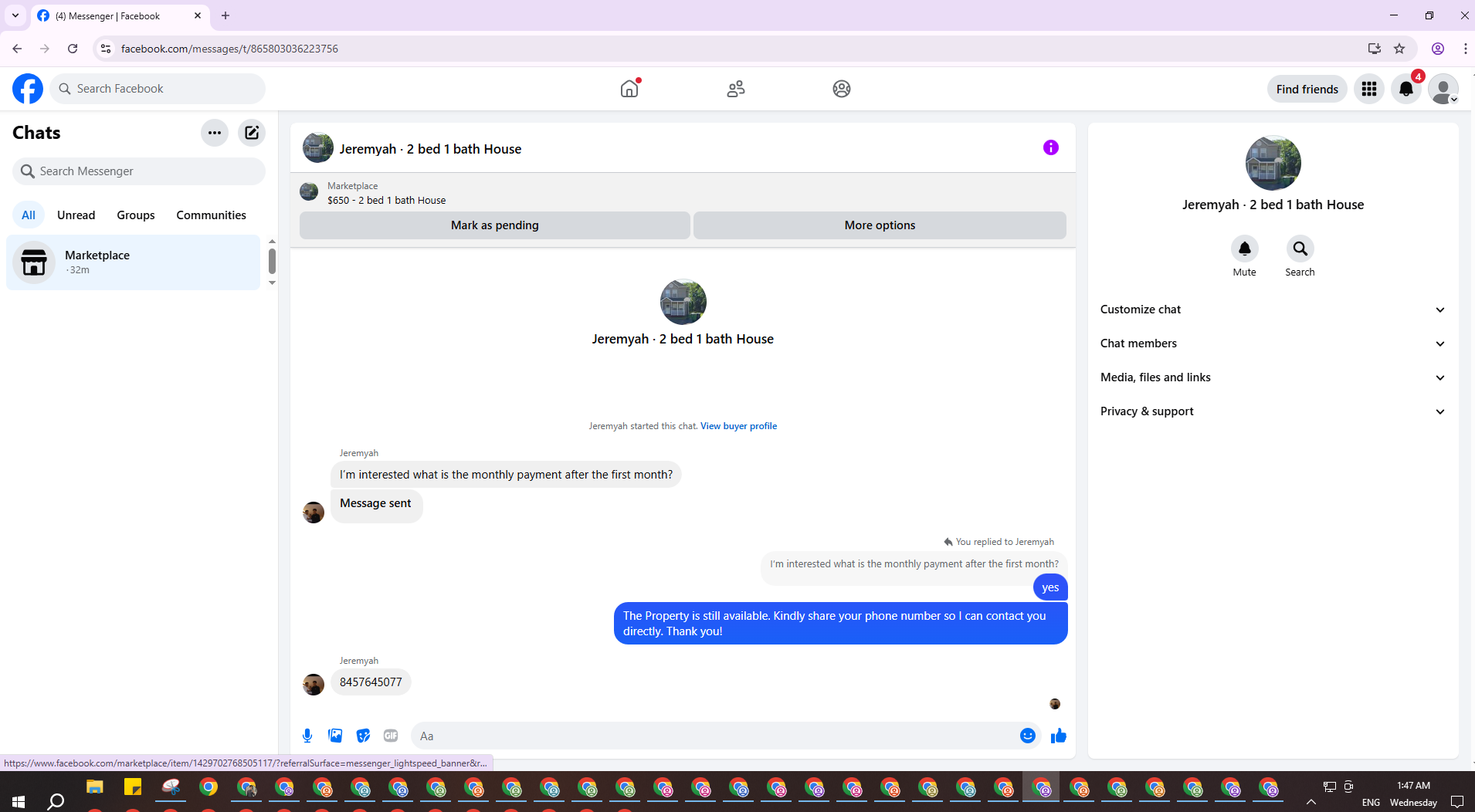Click Find friends button
The width and height of the screenshot is (1475, 812).
[1307, 89]
